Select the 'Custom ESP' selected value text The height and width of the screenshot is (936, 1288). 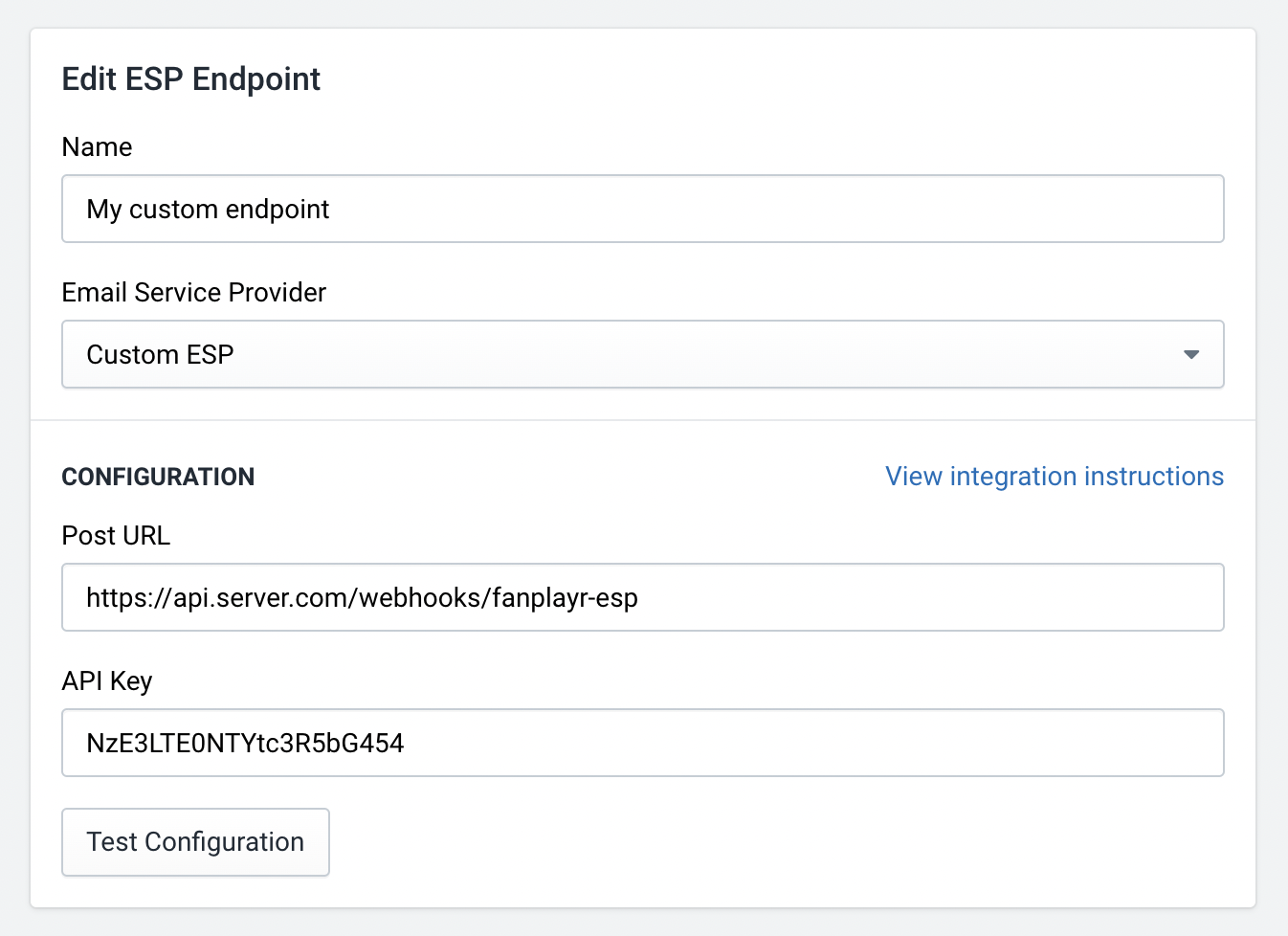click(160, 354)
